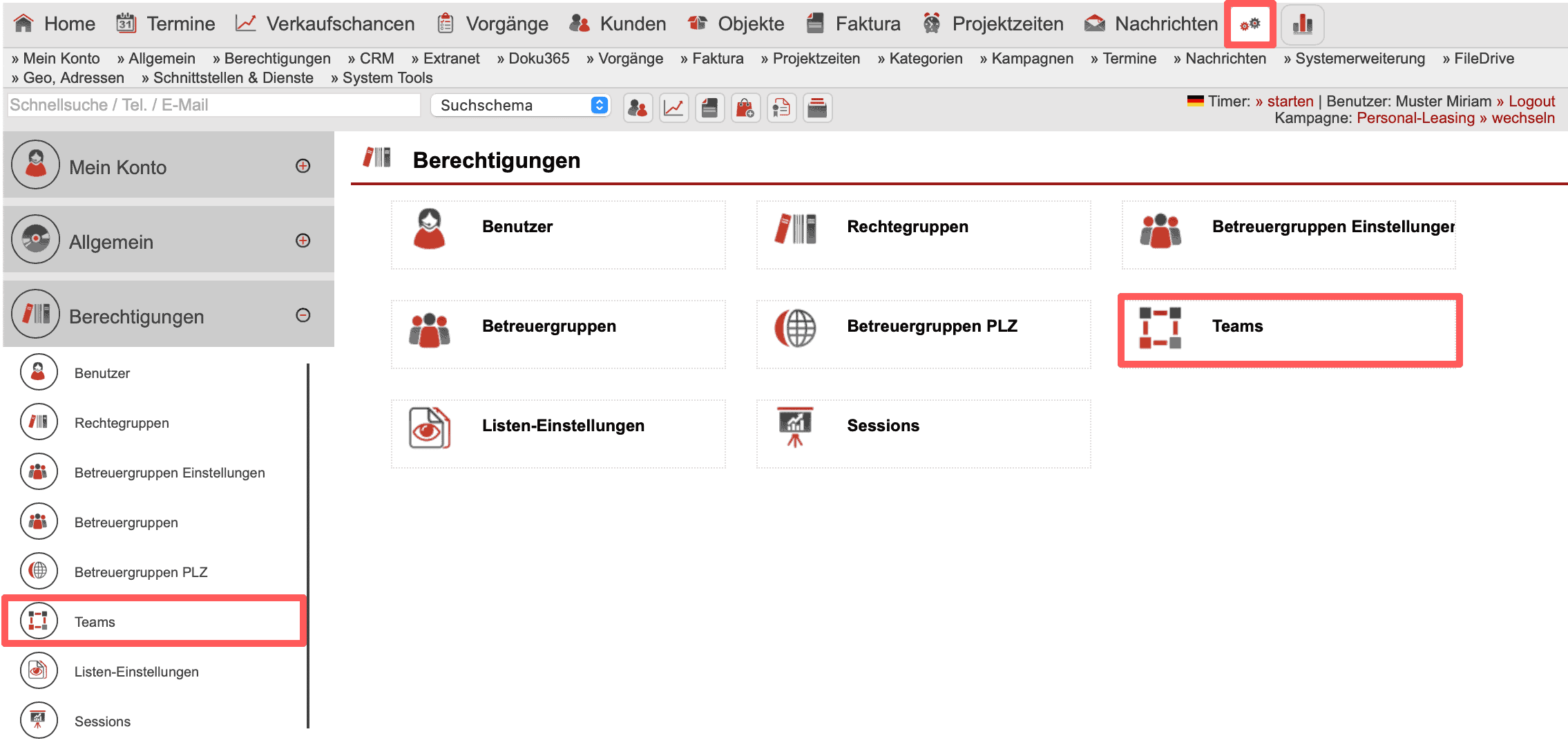The width and height of the screenshot is (1568, 745).
Task: Click the Logout link
Action: (1531, 102)
